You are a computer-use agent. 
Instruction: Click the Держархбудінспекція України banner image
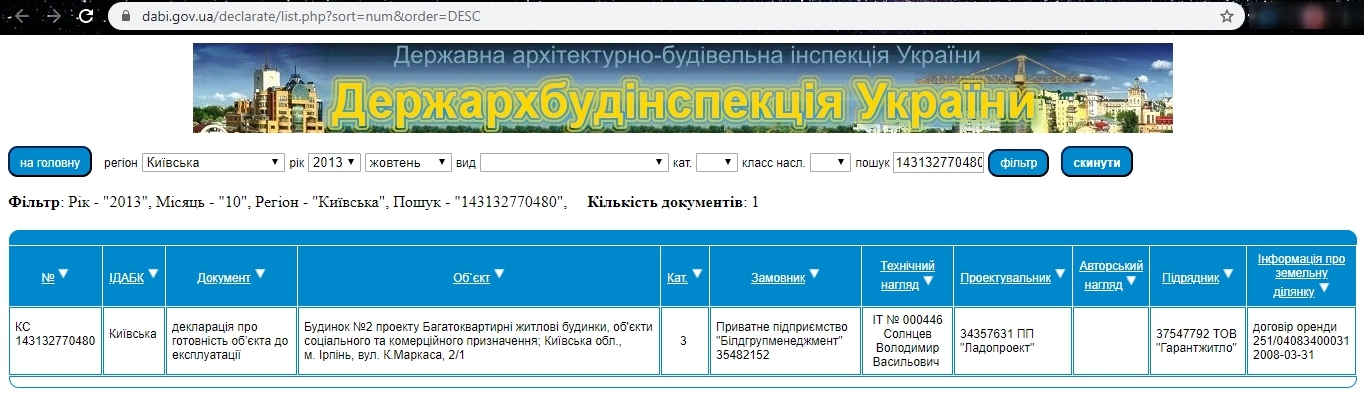click(x=682, y=88)
